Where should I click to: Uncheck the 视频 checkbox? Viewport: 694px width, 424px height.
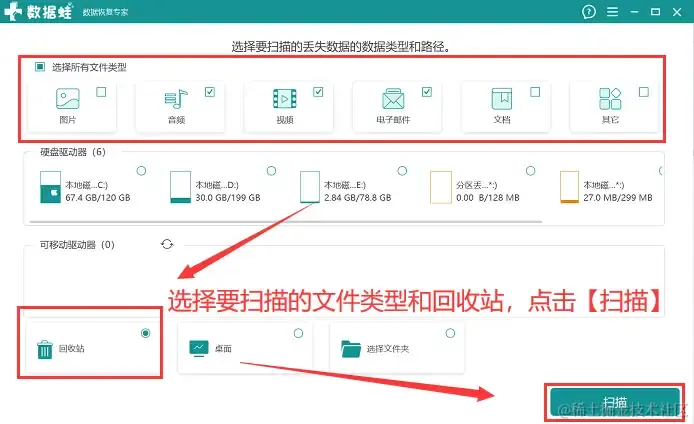(x=318, y=92)
